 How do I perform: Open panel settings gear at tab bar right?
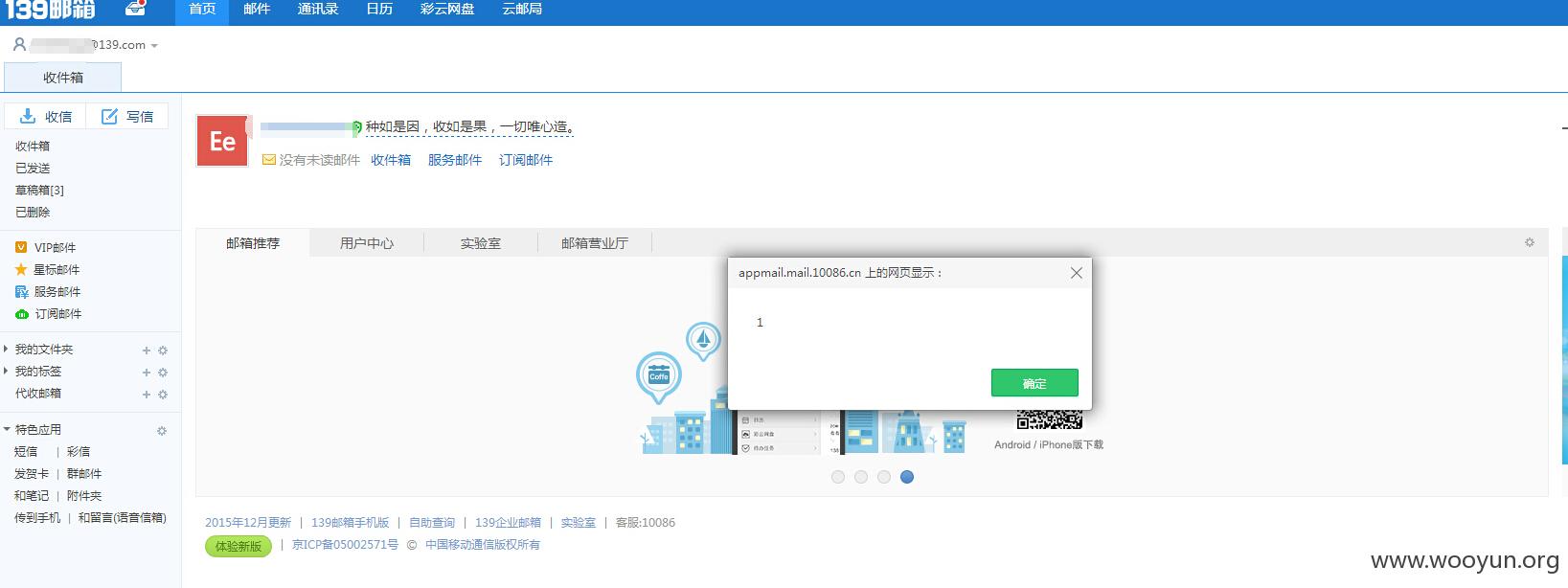tap(1530, 242)
